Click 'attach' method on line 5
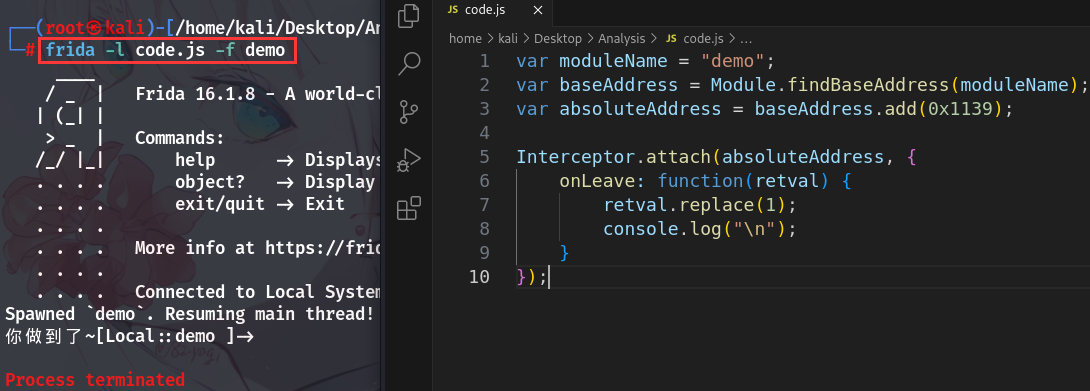 point(678,157)
